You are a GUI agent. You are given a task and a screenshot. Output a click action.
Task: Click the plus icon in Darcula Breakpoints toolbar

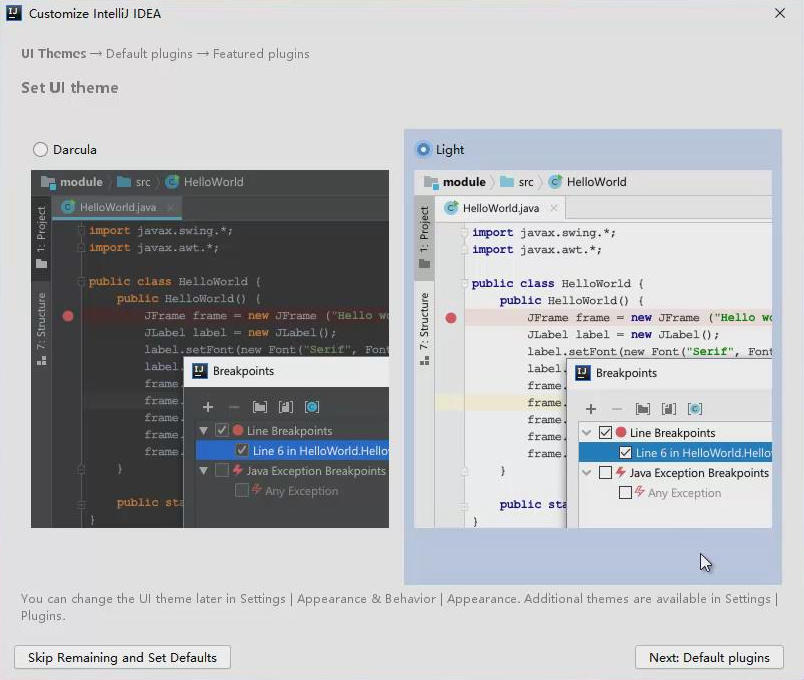coord(208,407)
